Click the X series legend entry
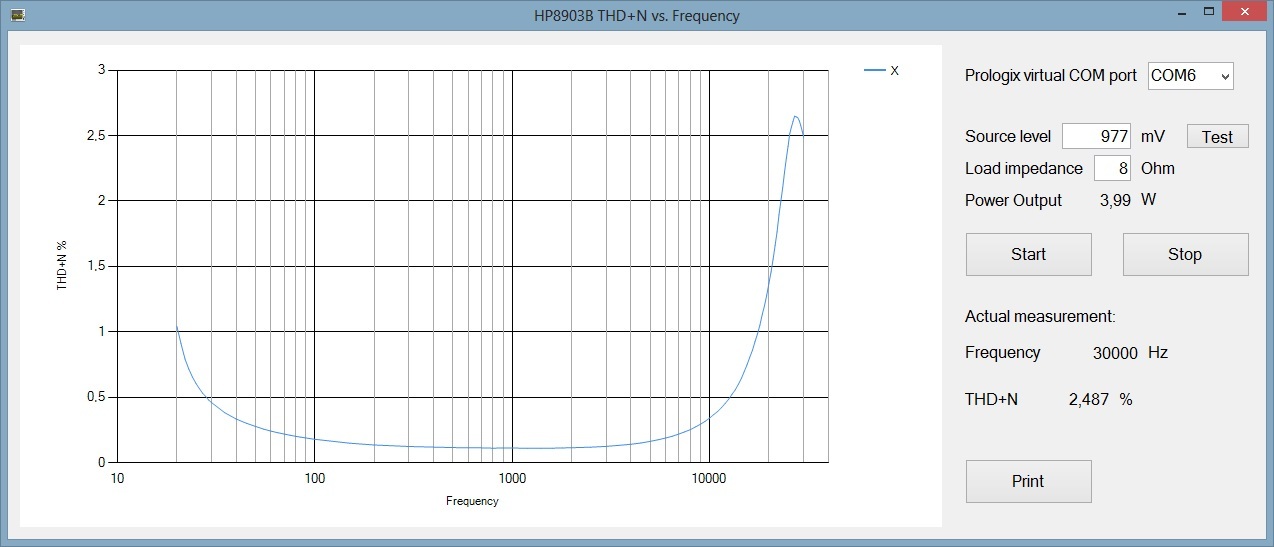Viewport: 1274px width, 547px height. pos(881,70)
